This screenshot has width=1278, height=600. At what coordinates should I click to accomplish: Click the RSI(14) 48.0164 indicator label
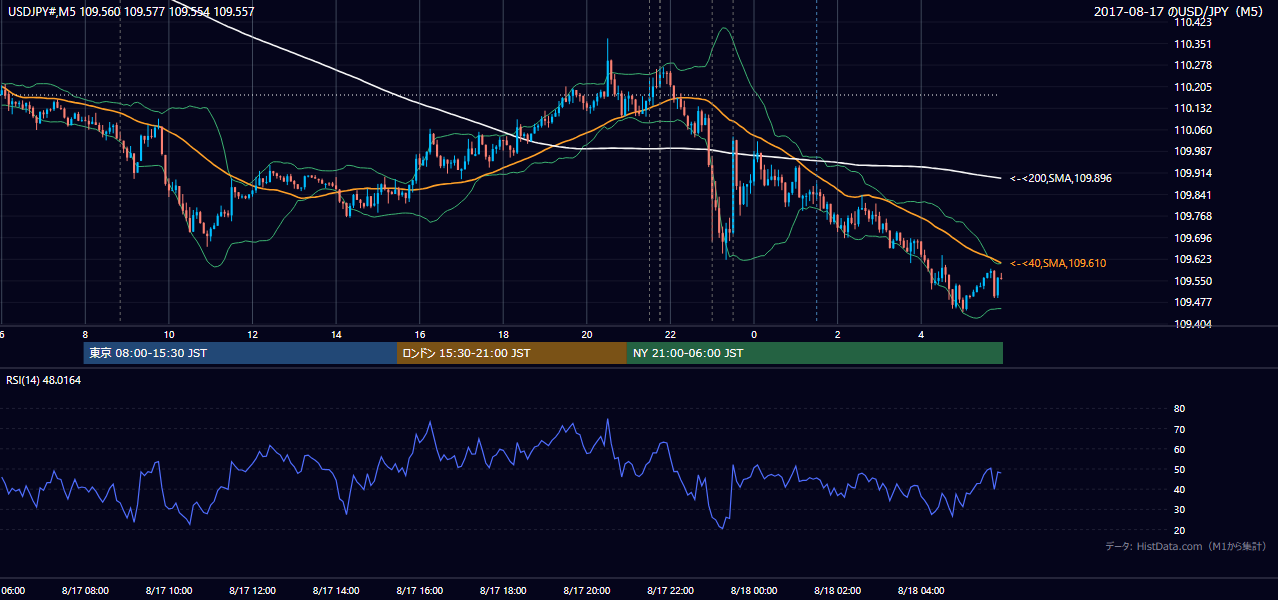44,380
